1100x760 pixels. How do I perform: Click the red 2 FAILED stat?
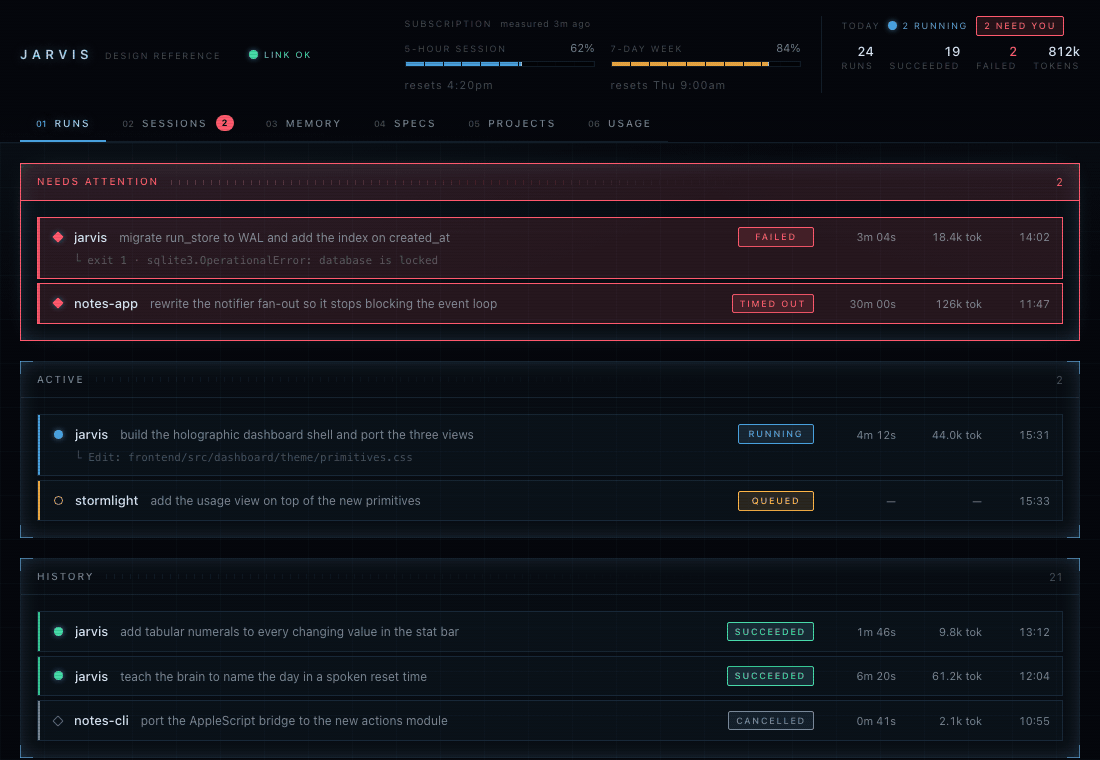tap(996, 58)
